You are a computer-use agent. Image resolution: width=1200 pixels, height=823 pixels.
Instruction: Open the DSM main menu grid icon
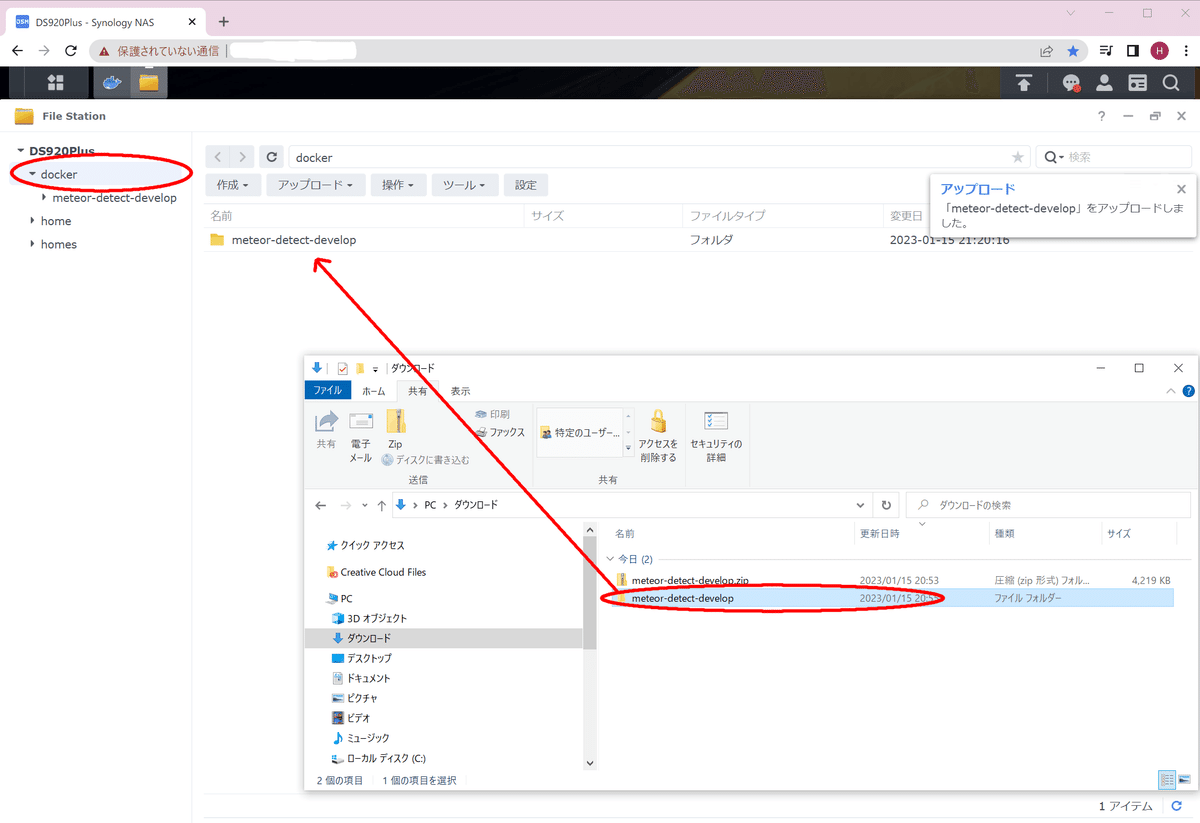pos(55,83)
